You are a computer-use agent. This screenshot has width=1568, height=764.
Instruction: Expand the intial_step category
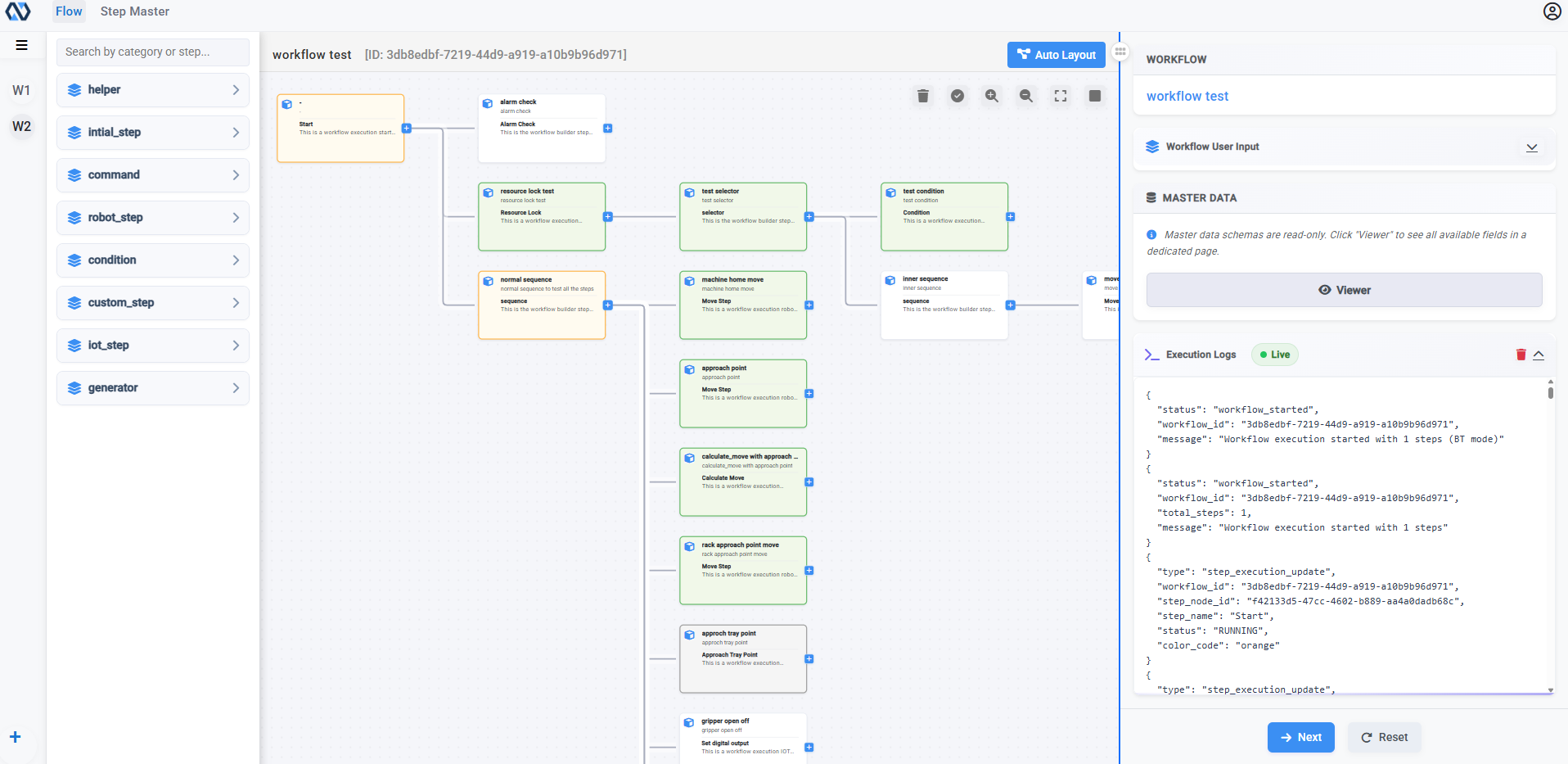click(153, 133)
